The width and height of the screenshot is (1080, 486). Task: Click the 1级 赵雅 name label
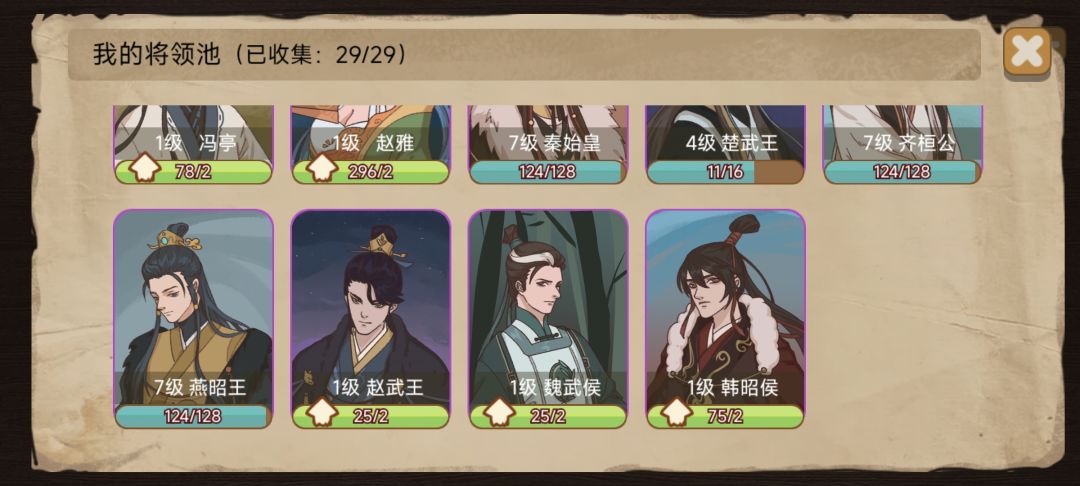point(373,142)
